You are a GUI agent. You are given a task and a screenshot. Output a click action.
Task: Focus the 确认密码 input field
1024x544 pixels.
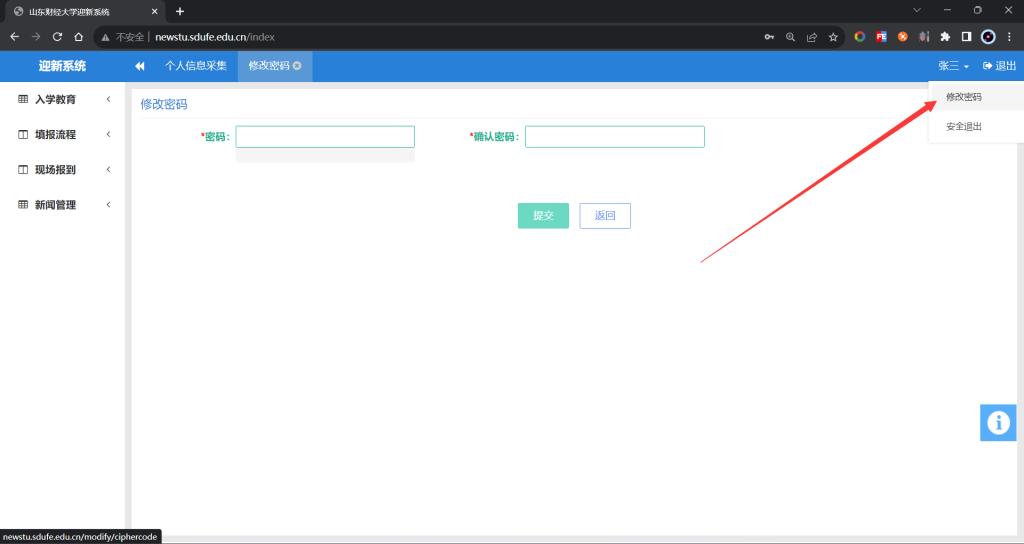(x=614, y=137)
